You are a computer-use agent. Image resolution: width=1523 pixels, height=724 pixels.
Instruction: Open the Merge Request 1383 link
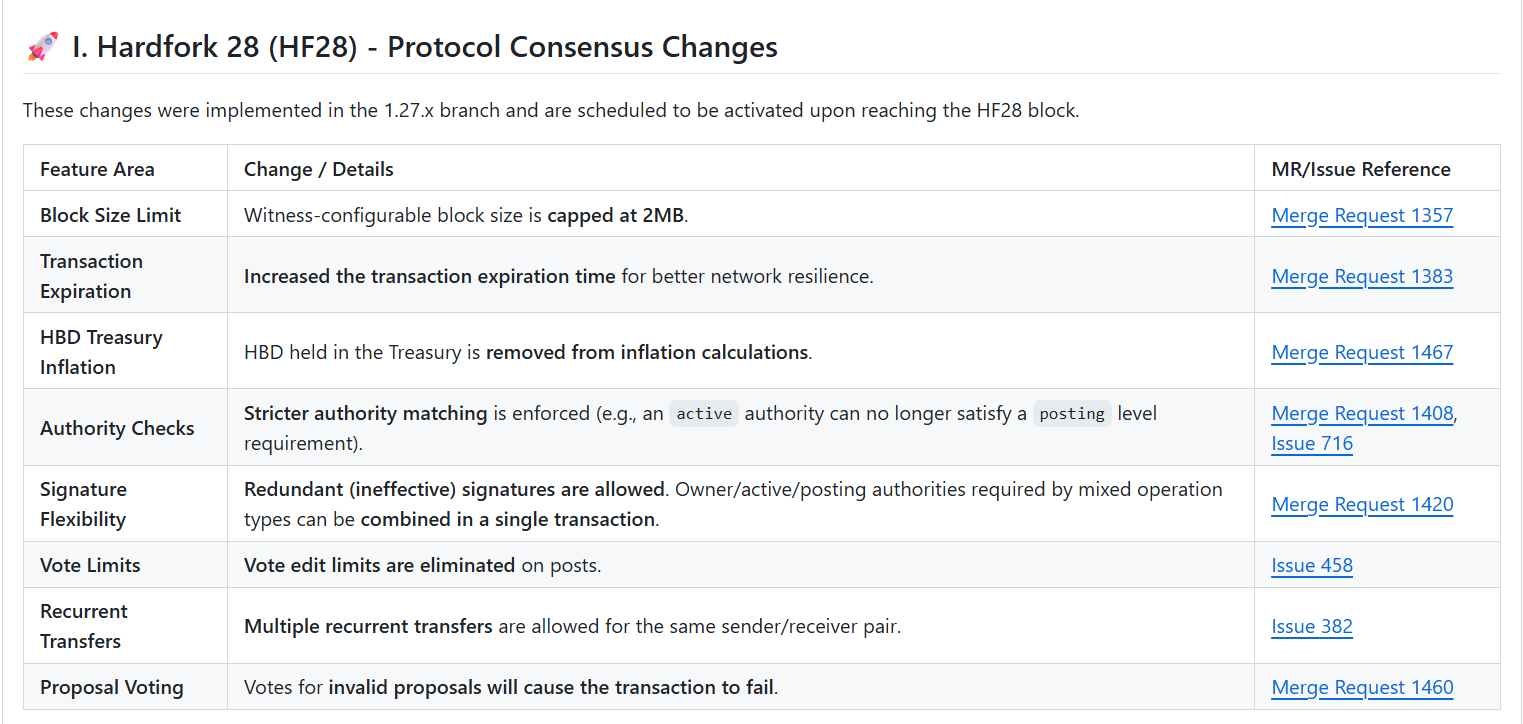1362,276
